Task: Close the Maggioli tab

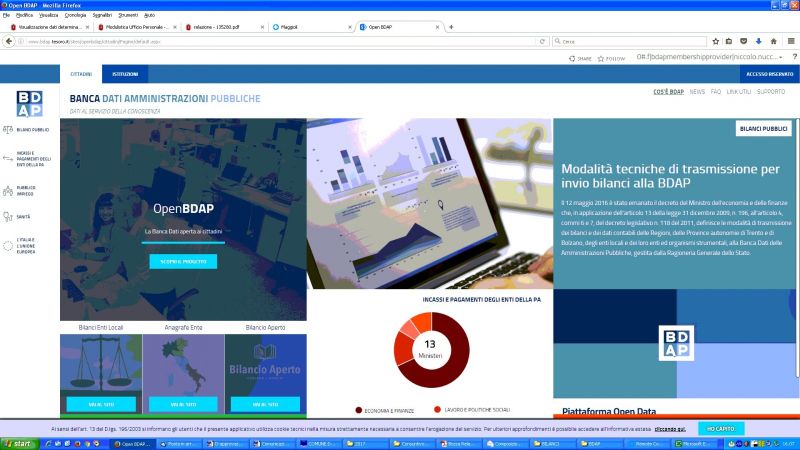Action: click(350, 27)
